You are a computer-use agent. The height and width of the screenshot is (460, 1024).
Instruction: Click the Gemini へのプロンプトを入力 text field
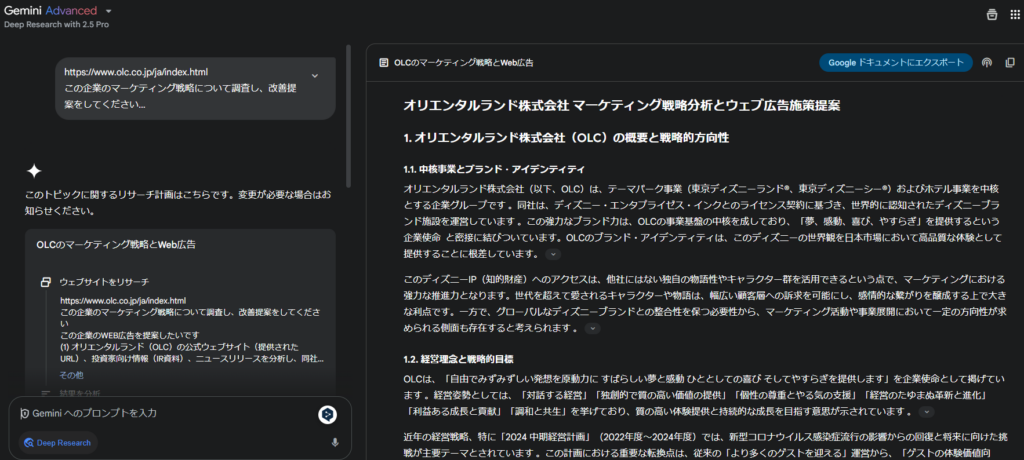[160, 413]
